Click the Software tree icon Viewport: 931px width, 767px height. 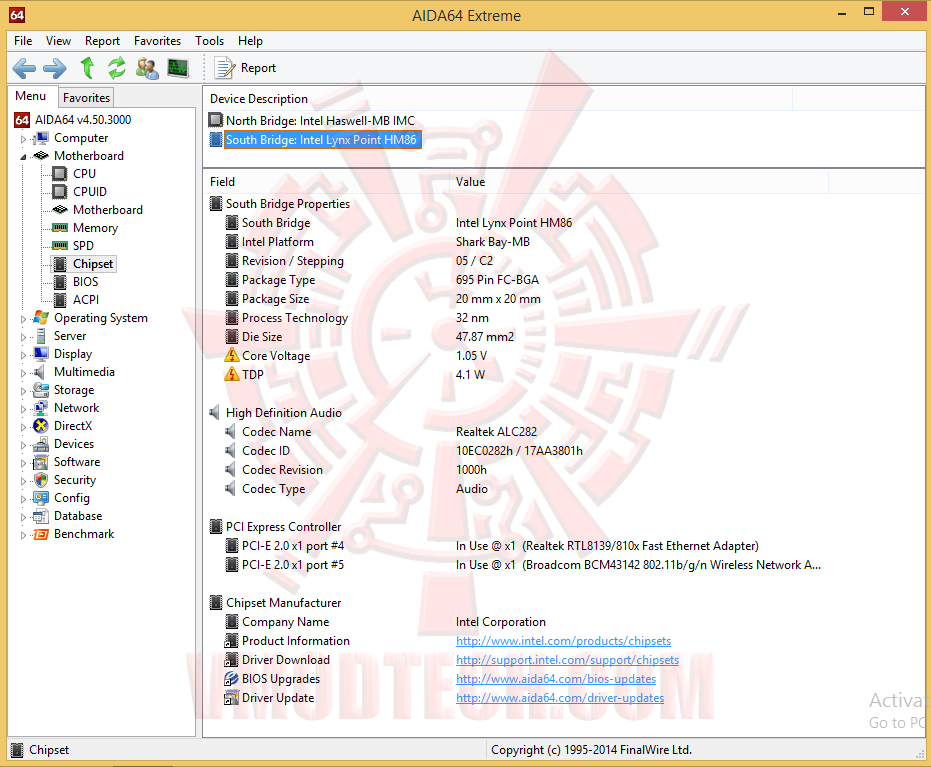pos(41,462)
